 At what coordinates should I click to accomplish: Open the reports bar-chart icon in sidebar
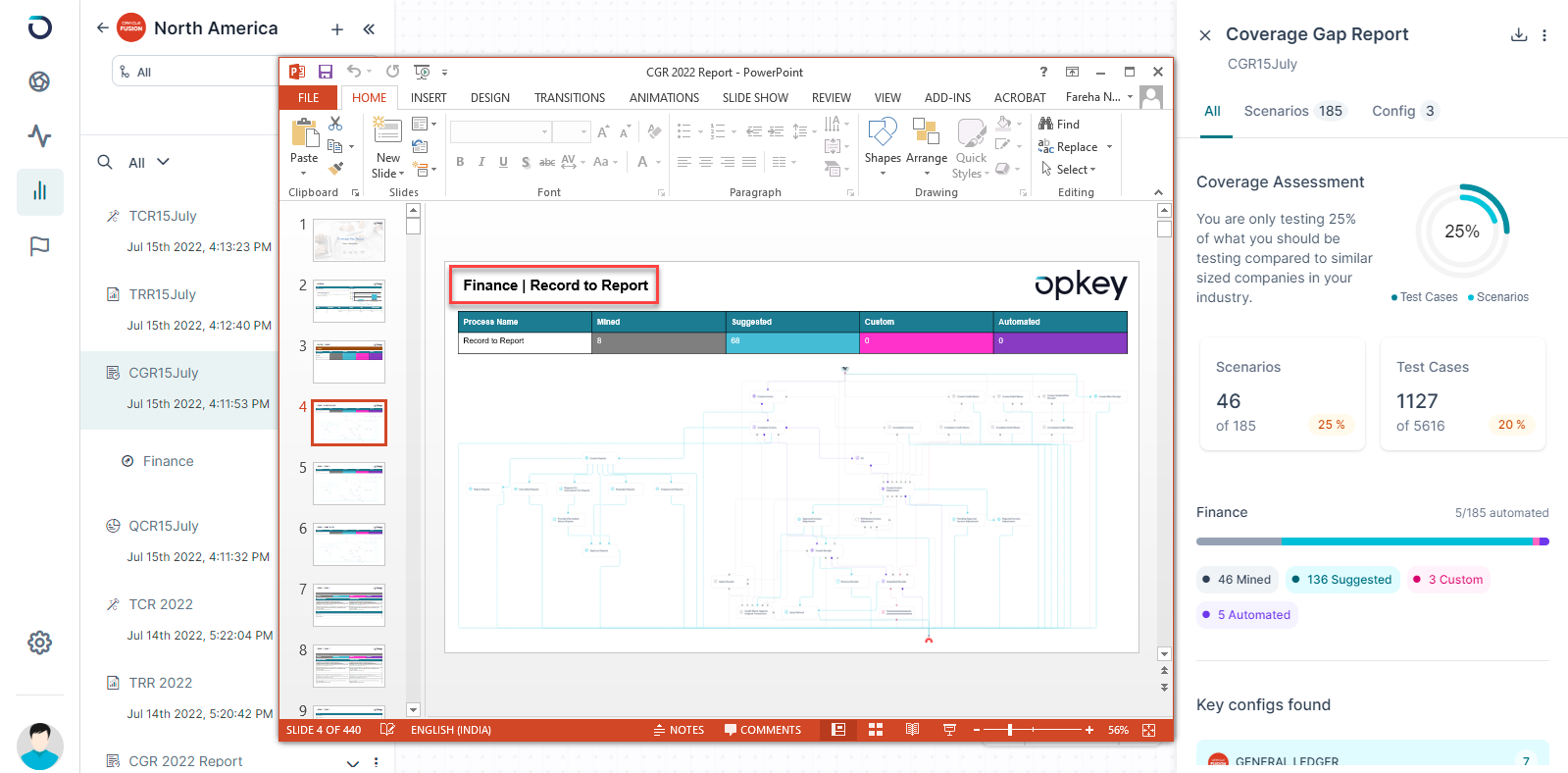40,191
